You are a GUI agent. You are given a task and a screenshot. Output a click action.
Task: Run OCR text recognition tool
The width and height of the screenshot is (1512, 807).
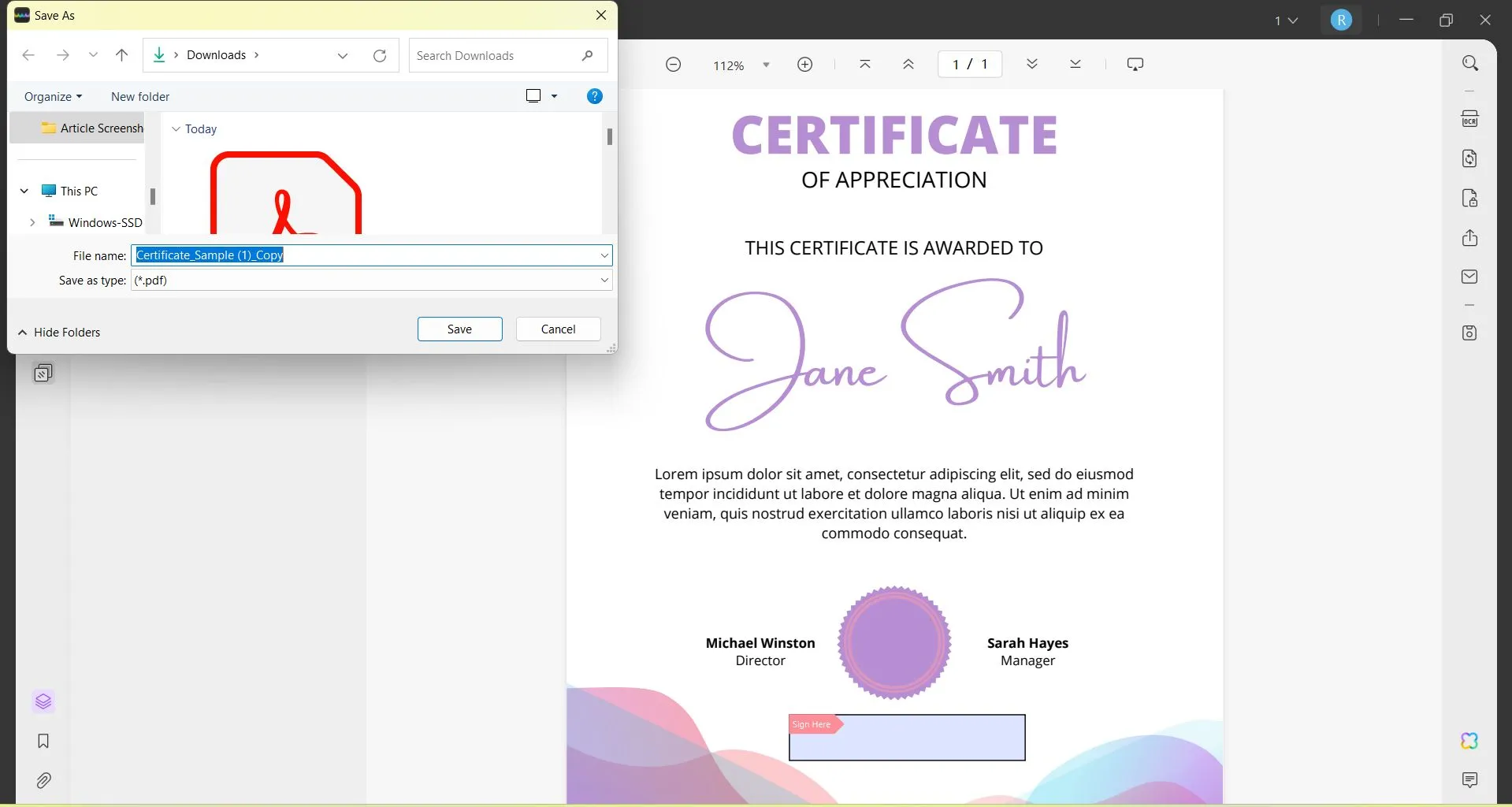click(1469, 119)
